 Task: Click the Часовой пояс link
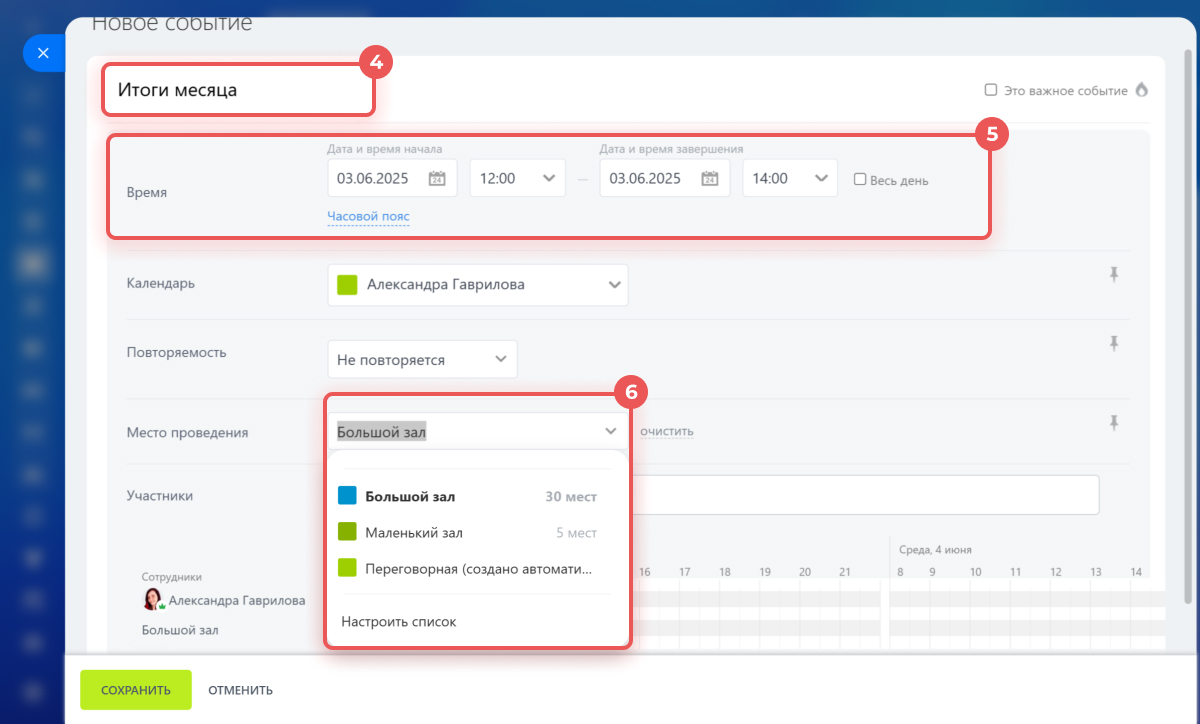(368, 216)
